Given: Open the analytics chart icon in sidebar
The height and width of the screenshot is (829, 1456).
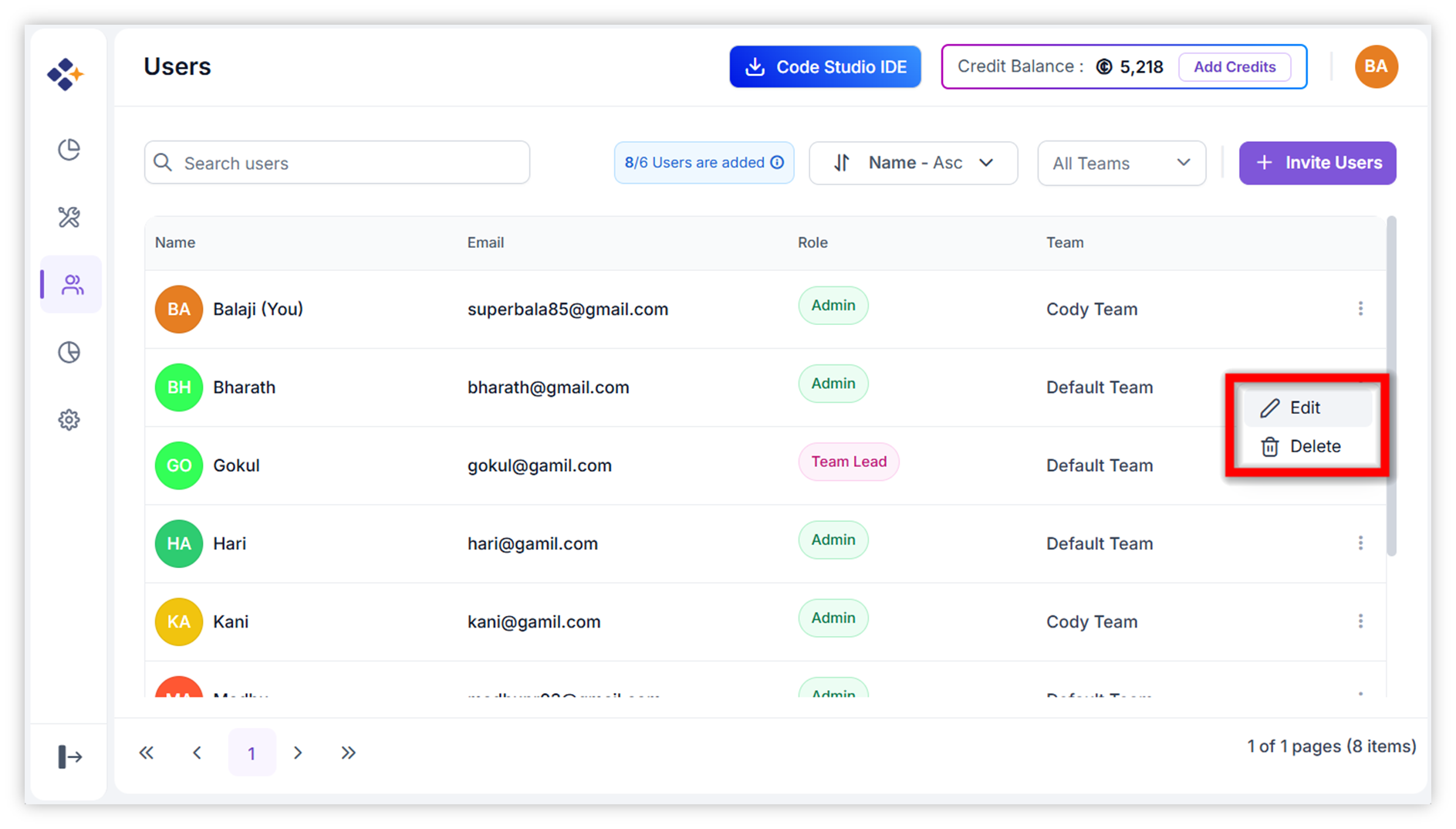Looking at the screenshot, I should pos(69,352).
